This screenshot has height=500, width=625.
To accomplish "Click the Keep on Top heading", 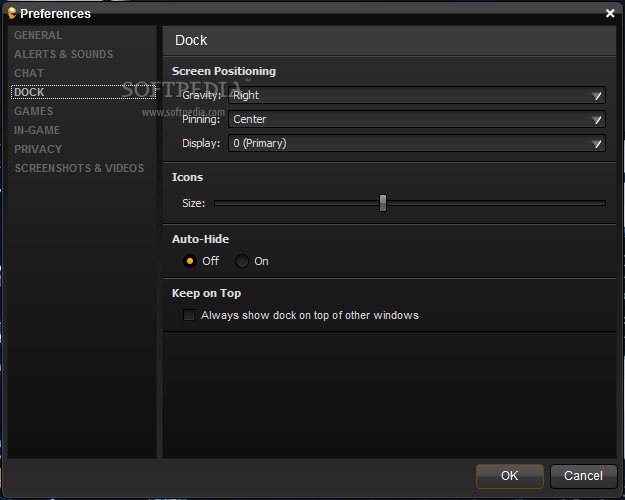I will click(x=206, y=293).
